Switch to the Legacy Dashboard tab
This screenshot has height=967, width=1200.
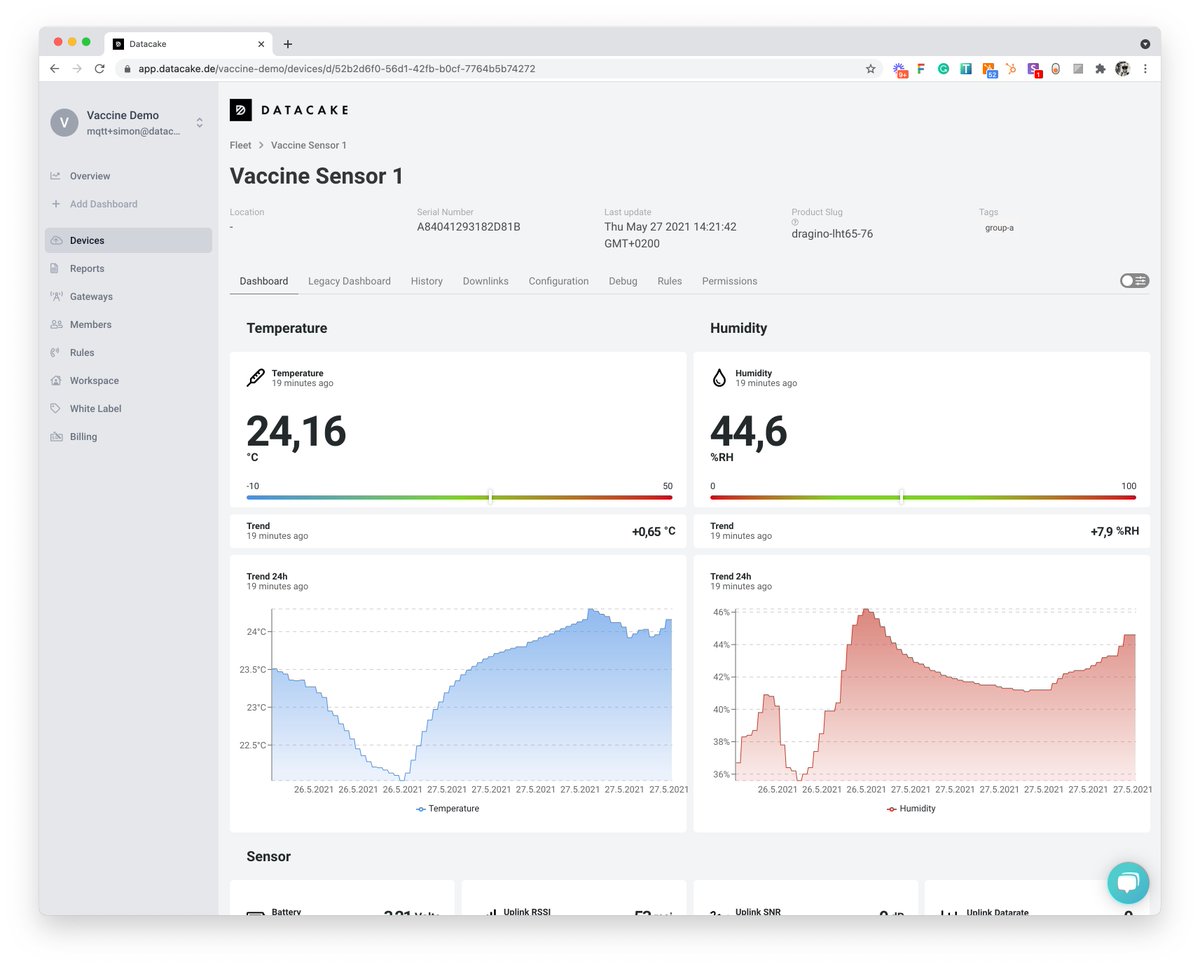point(349,281)
